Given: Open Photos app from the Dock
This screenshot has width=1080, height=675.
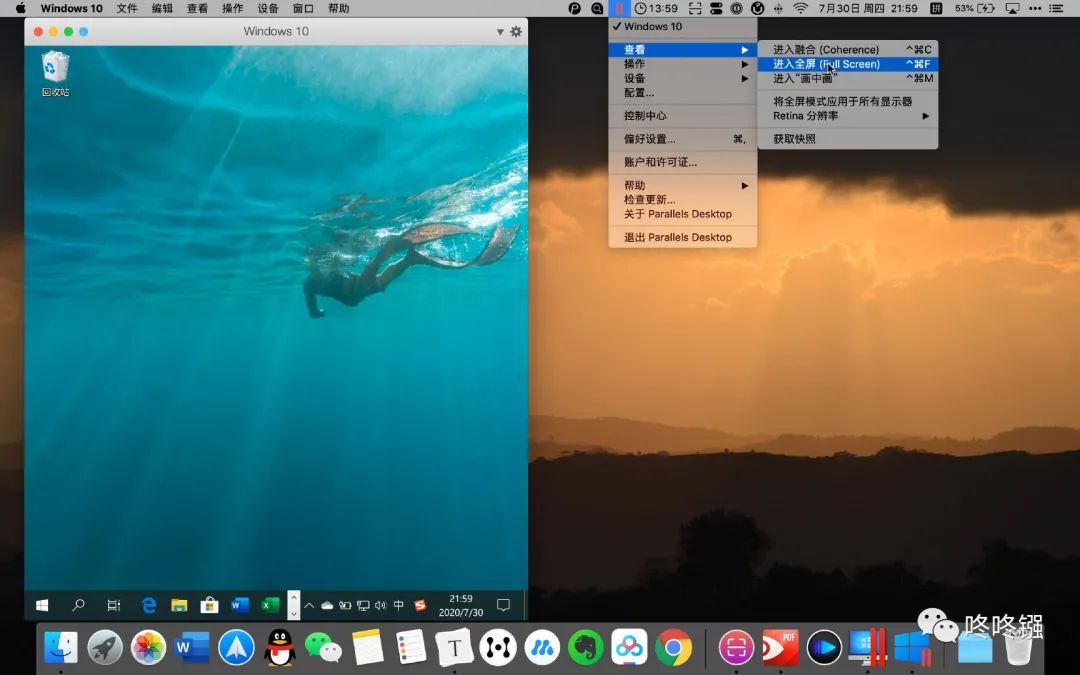Looking at the screenshot, I should click(x=149, y=647).
